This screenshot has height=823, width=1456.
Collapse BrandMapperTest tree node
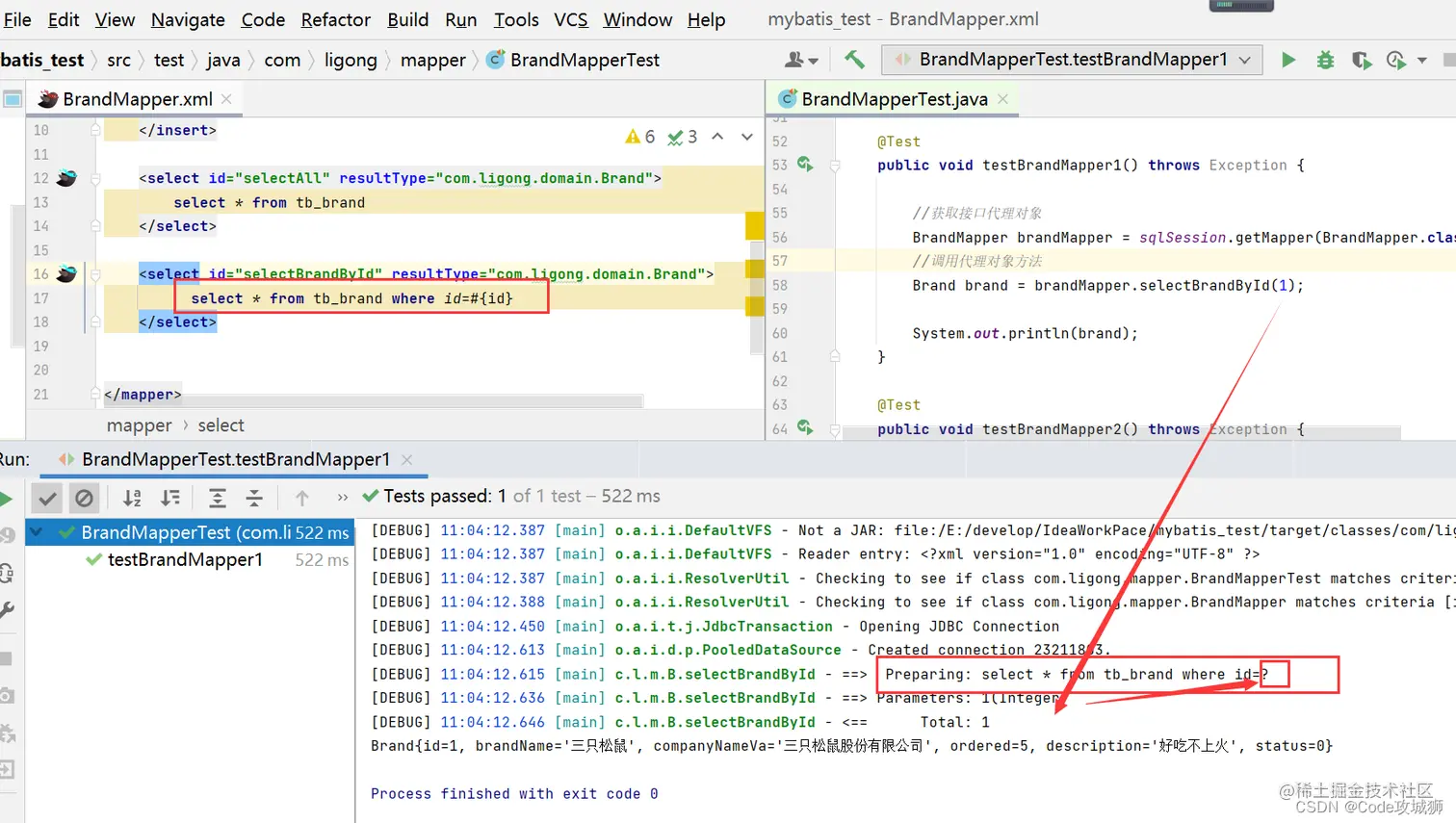37,532
